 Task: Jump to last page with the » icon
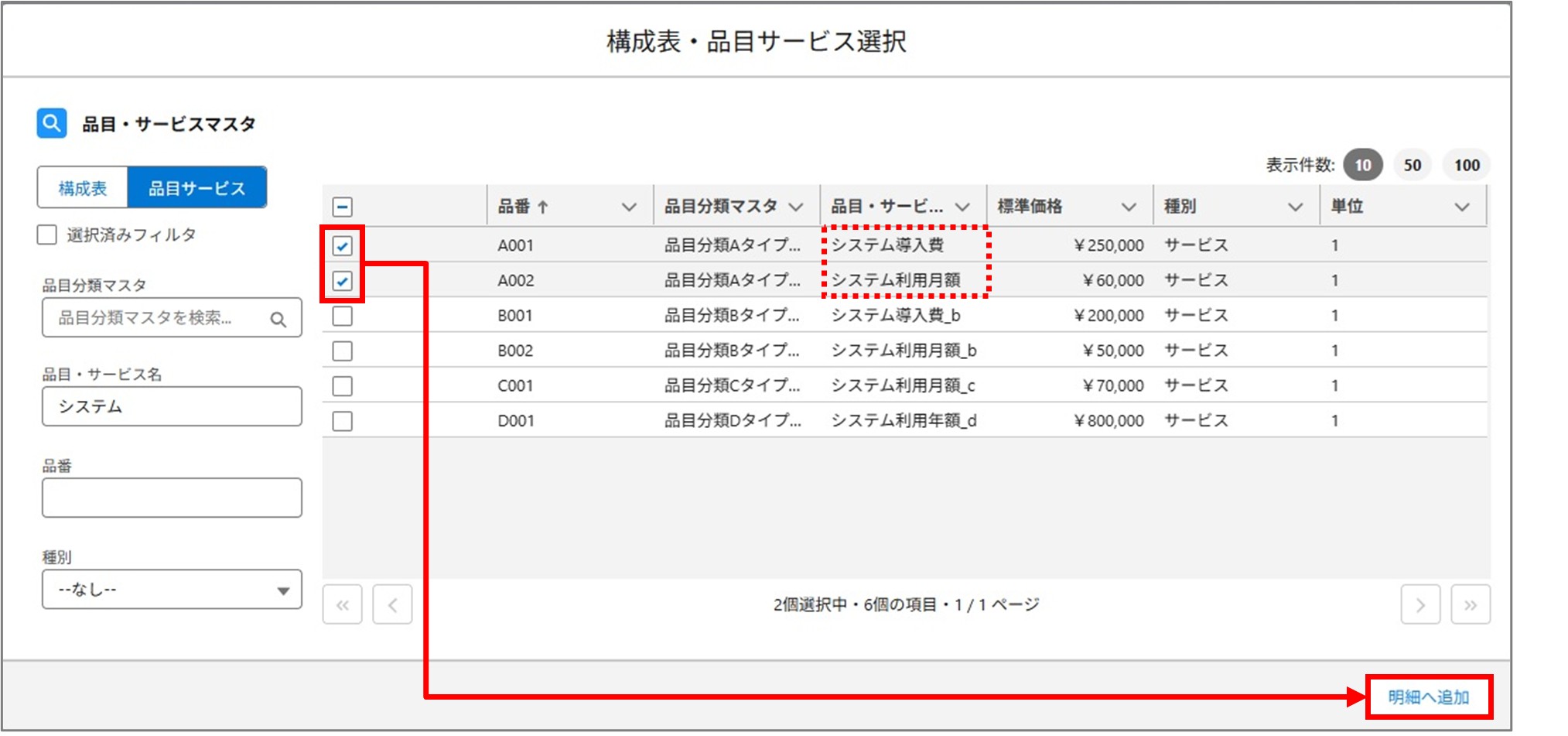pyautogui.click(x=1471, y=604)
